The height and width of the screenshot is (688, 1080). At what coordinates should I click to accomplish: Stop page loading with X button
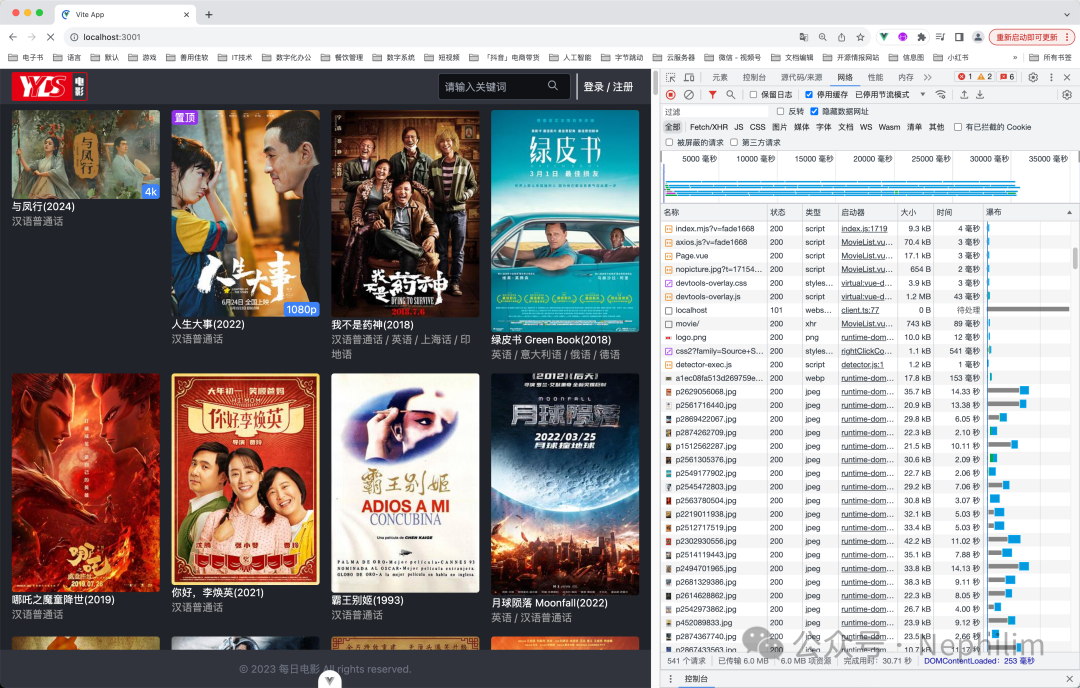tap(50, 37)
